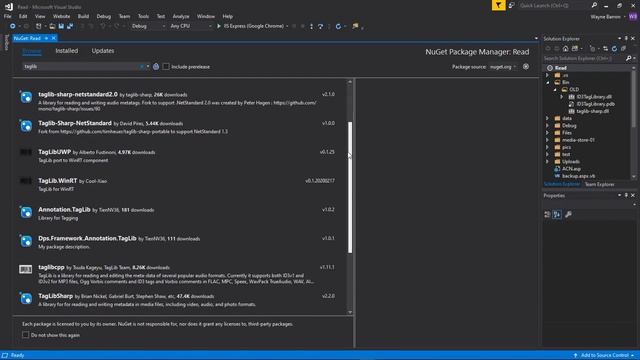640x360 pixels.
Task: Click the taglib package search field
Action: (82, 67)
